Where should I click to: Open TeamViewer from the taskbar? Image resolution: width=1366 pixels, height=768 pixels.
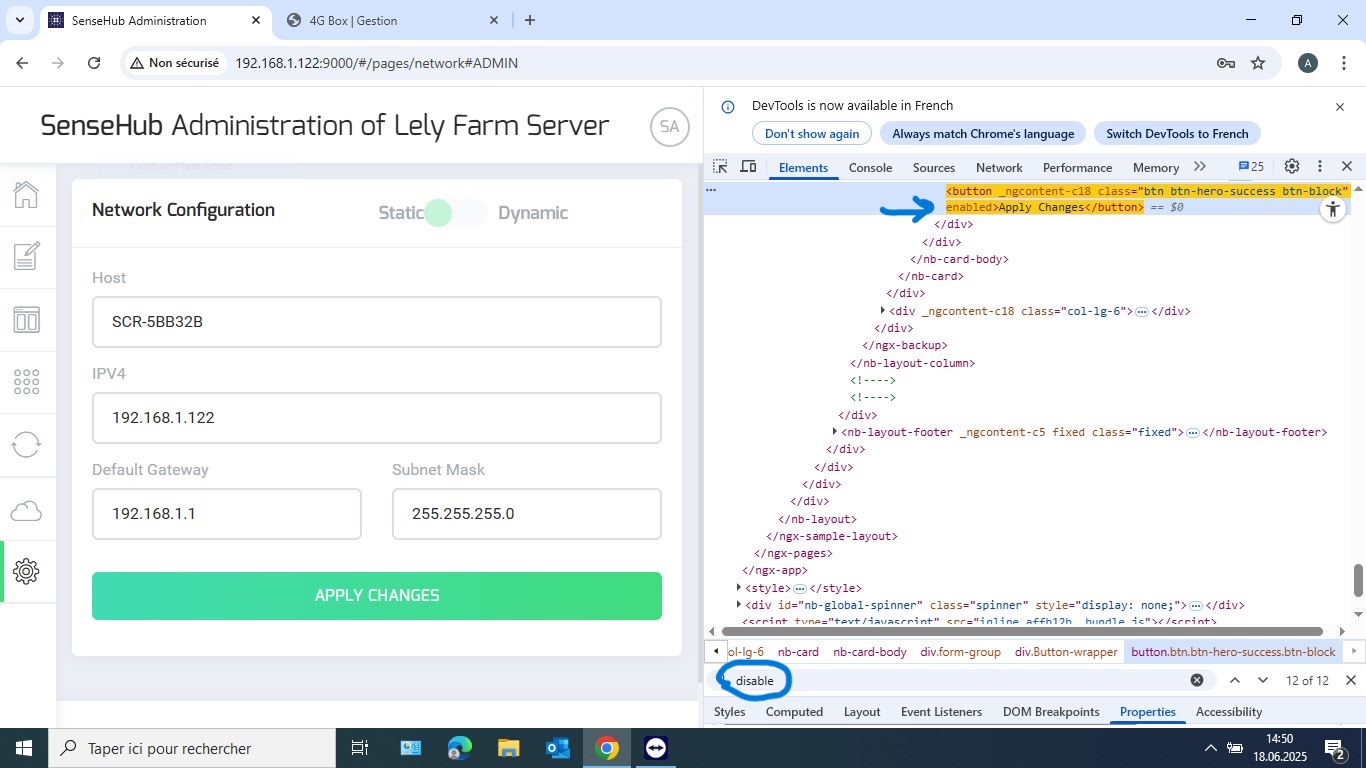(x=656, y=748)
